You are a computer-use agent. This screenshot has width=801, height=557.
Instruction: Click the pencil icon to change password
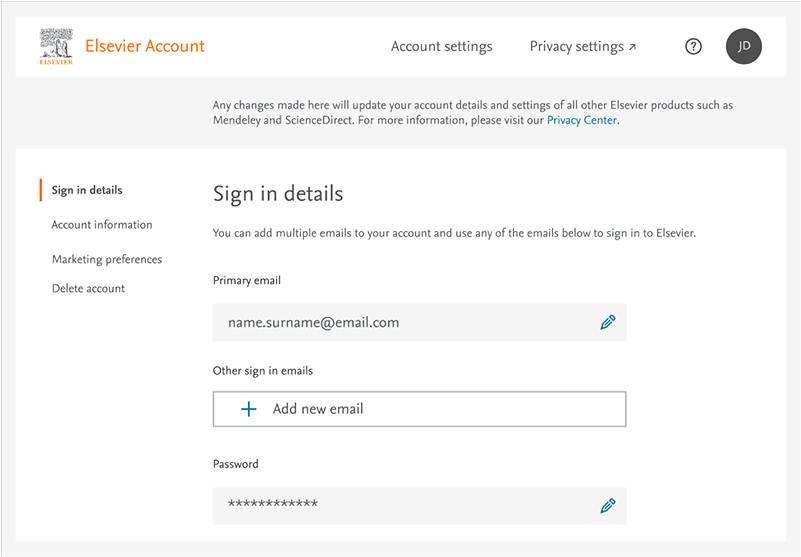pyautogui.click(x=607, y=505)
